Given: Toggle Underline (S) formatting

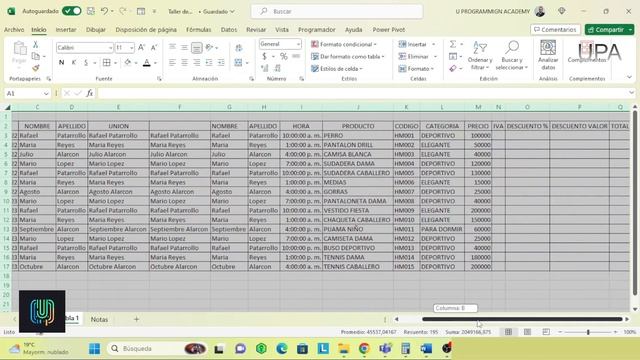Looking at the screenshot, I should pos(86,62).
